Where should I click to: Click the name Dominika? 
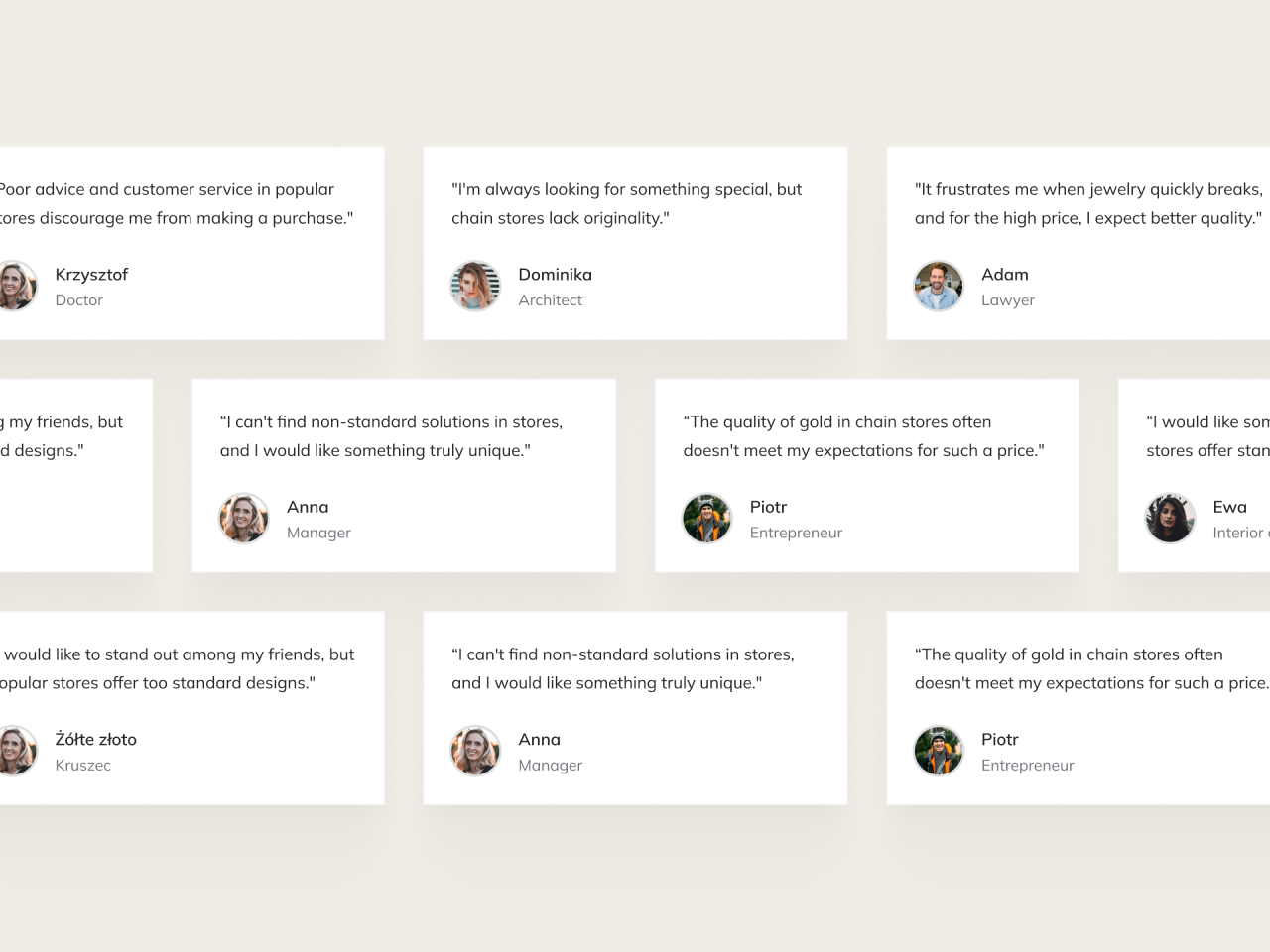pos(555,275)
